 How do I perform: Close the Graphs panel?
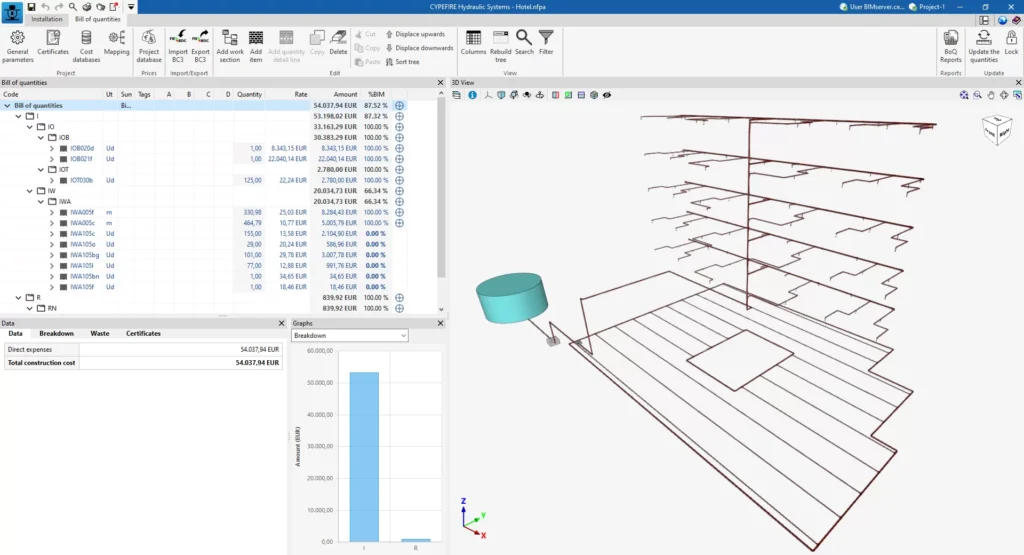coord(440,323)
